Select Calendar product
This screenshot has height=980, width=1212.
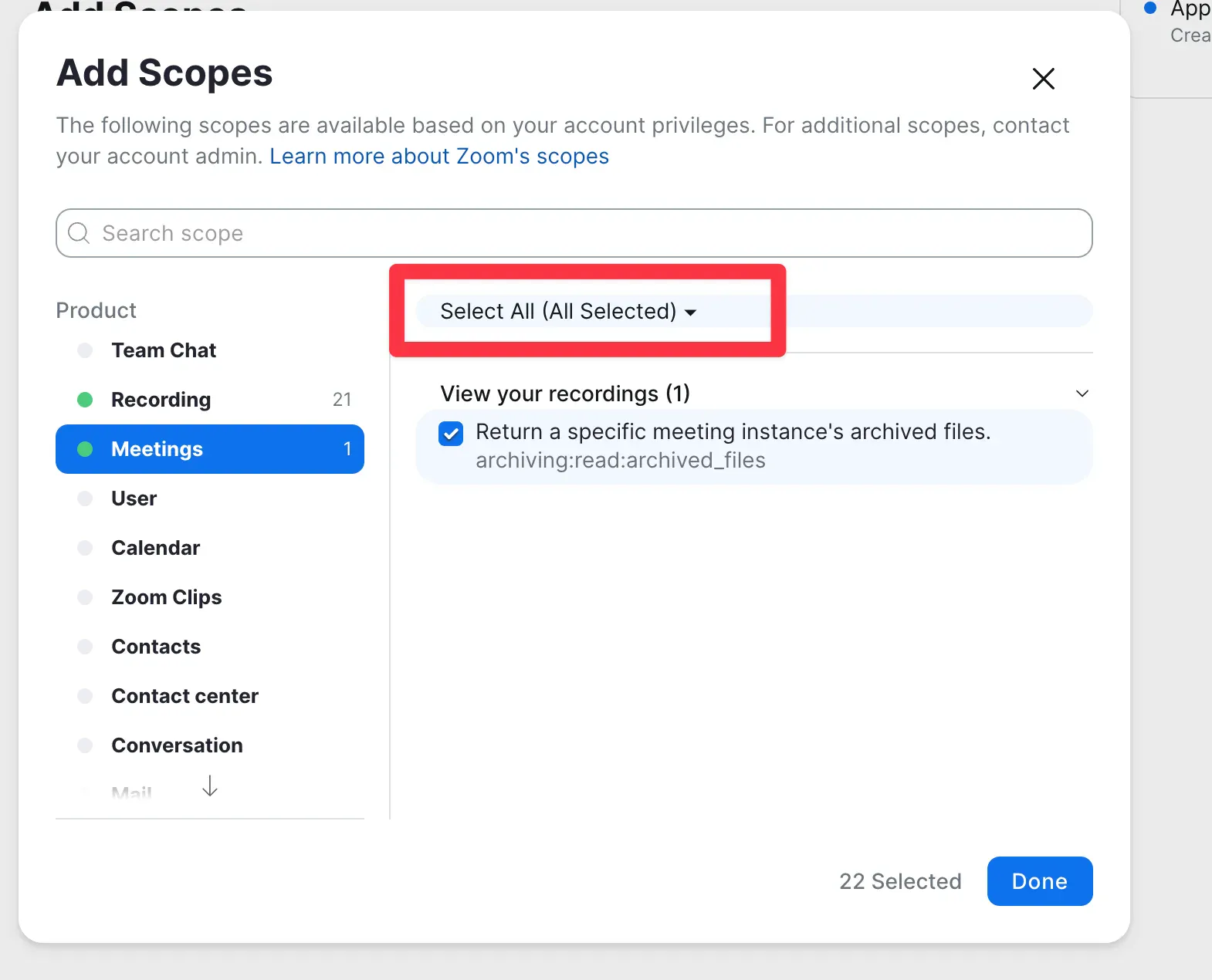tap(210, 548)
